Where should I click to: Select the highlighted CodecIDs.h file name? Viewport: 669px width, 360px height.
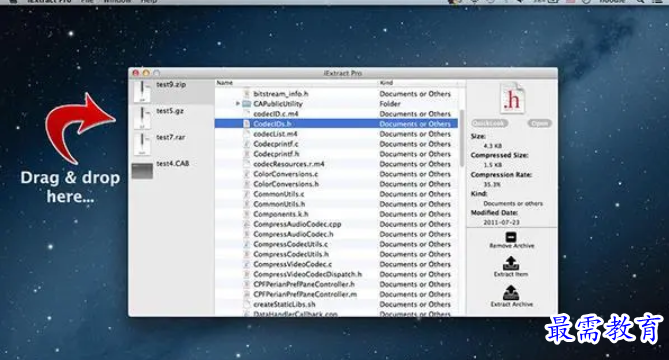pyautogui.click(x=272, y=124)
